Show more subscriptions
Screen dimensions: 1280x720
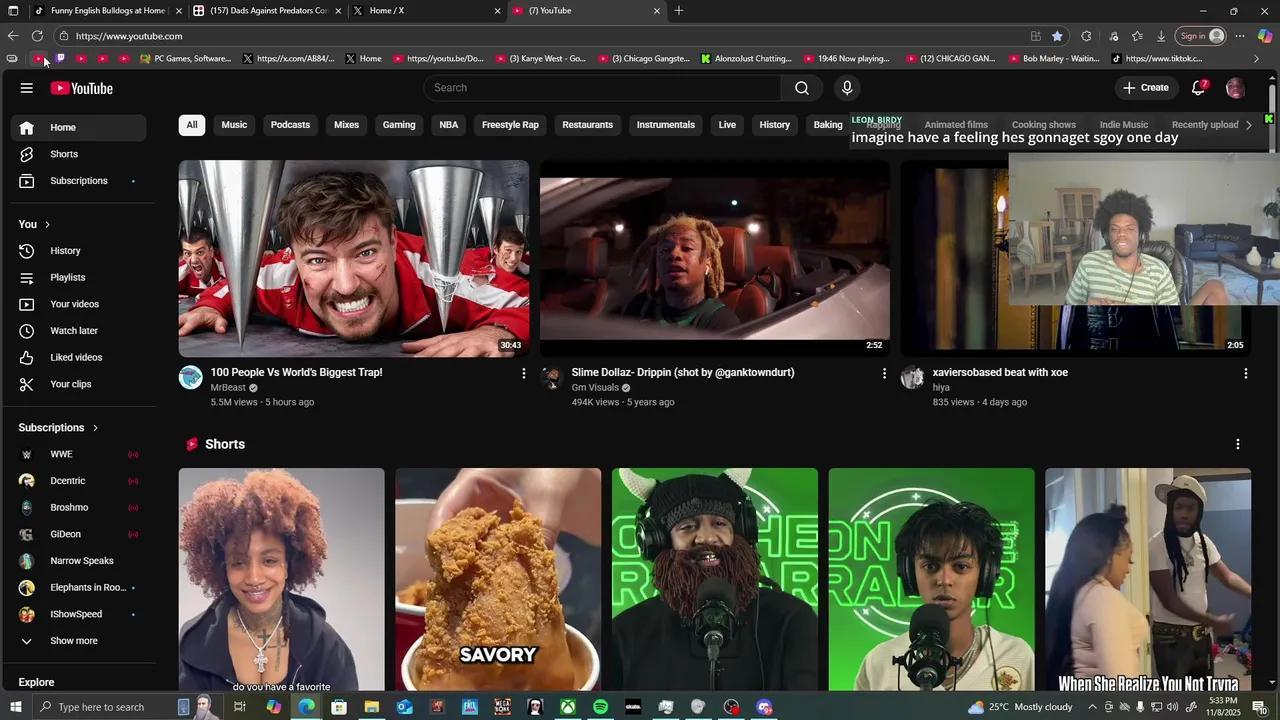point(78,641)
